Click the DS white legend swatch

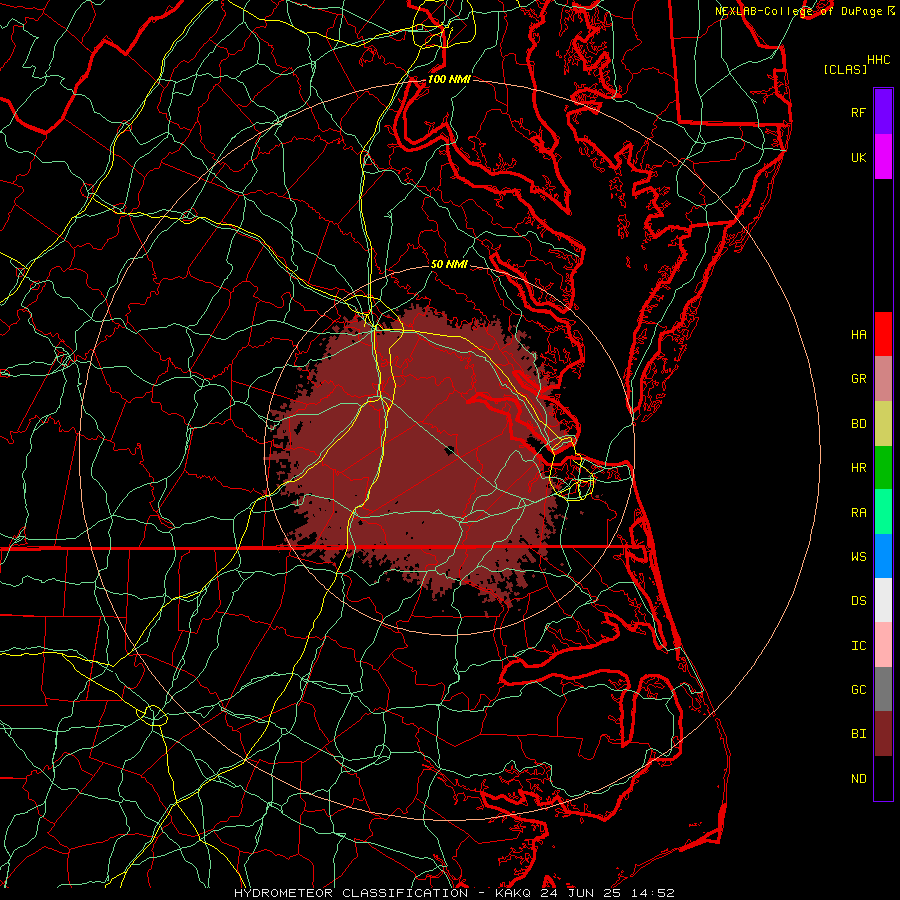click(x=883, y=600)
